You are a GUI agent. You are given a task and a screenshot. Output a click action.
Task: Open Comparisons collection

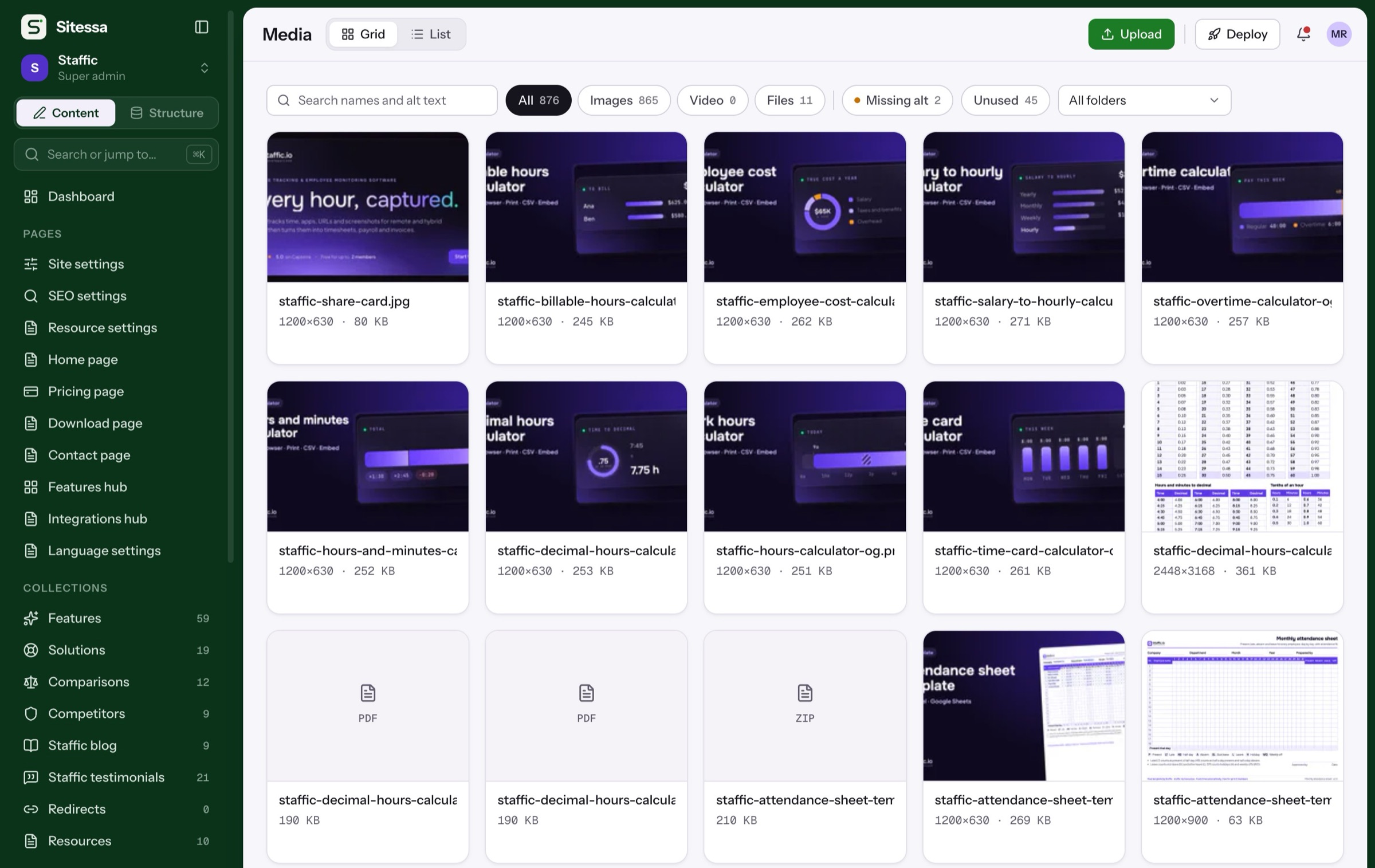(116, 682)
